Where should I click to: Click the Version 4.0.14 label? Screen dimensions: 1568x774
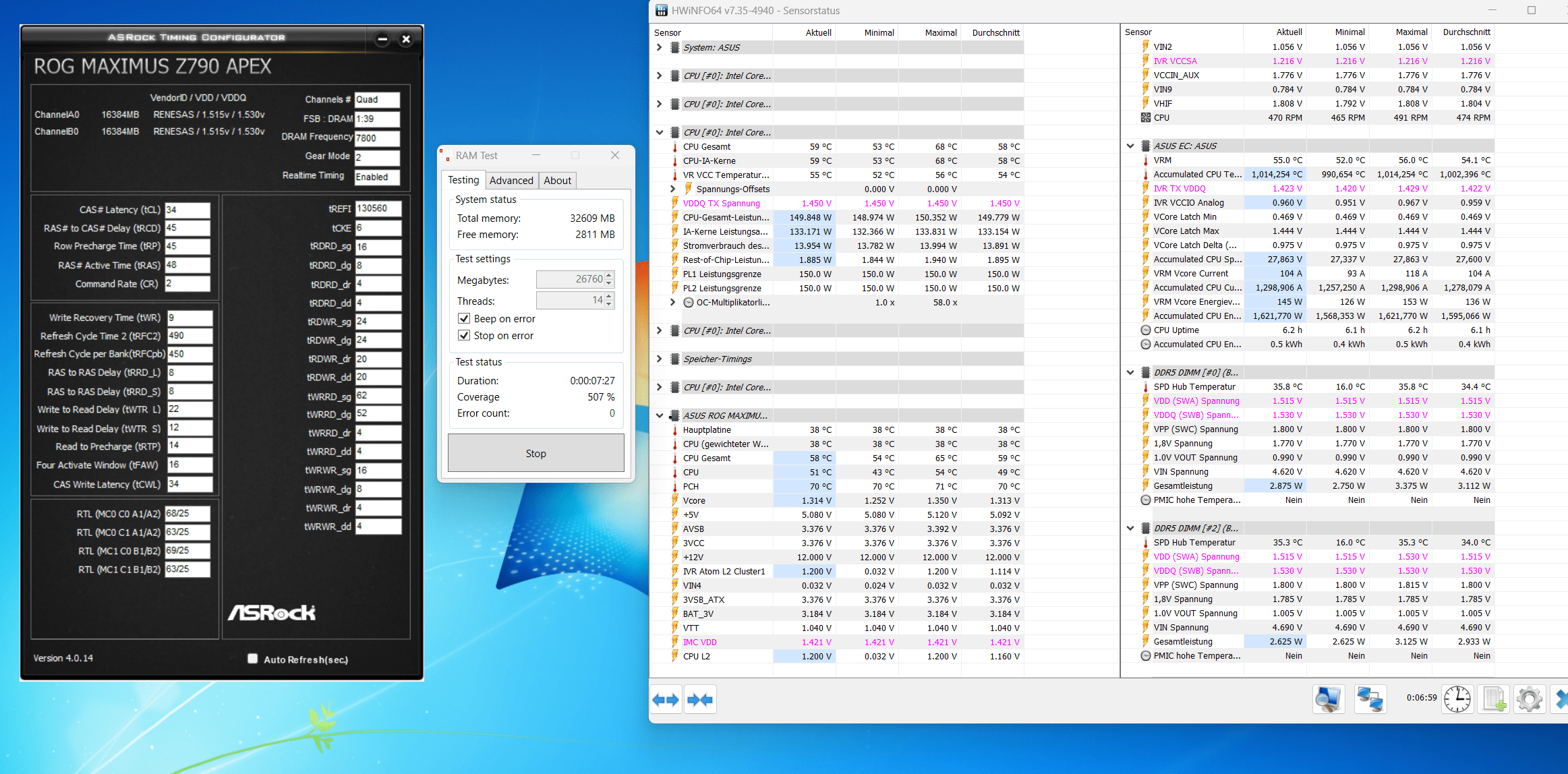click(x=63, y=658)
